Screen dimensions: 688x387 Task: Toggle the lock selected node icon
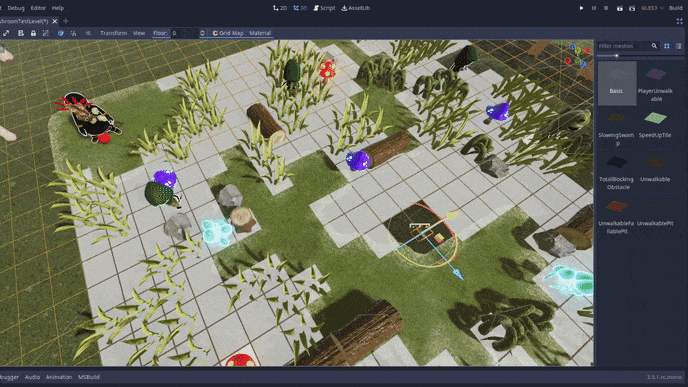click(x=33, y=33)
